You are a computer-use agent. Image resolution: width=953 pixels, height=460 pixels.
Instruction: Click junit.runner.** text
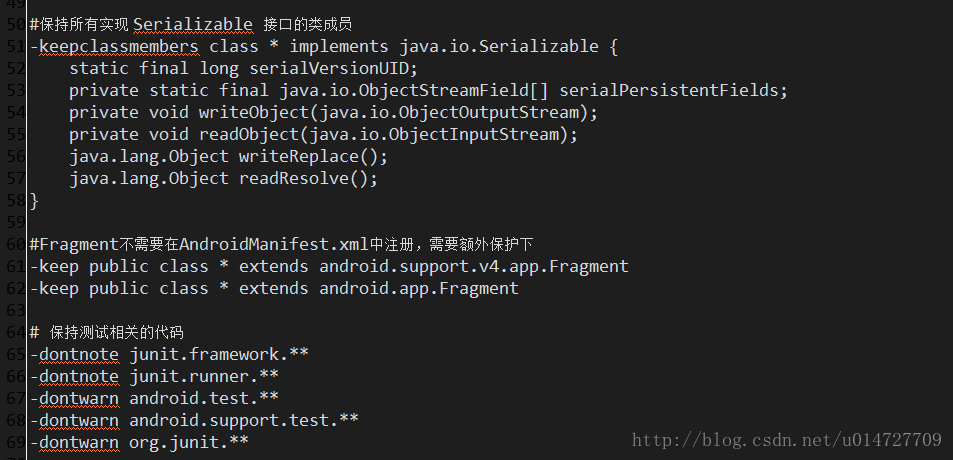coord(204,376)
